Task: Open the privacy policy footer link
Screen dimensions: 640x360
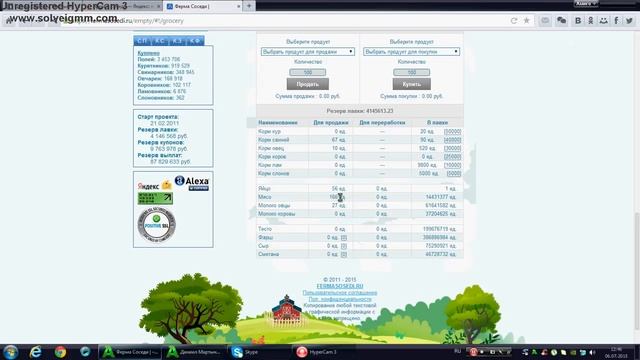Action: [340, 299]
